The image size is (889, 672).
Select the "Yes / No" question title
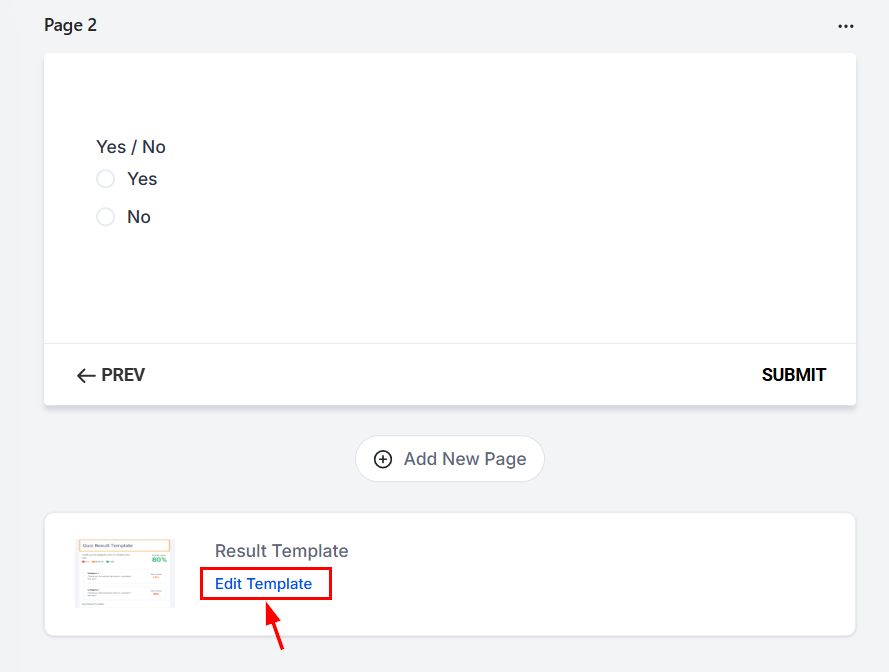click(131, 147)
